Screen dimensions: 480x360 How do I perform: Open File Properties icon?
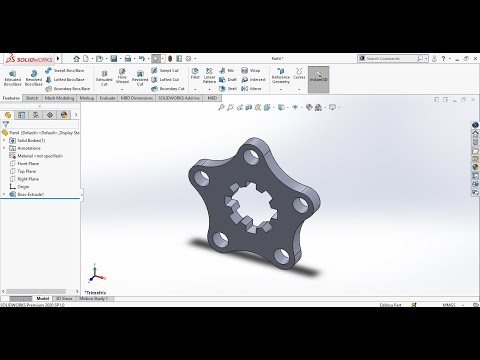(179, 59)
